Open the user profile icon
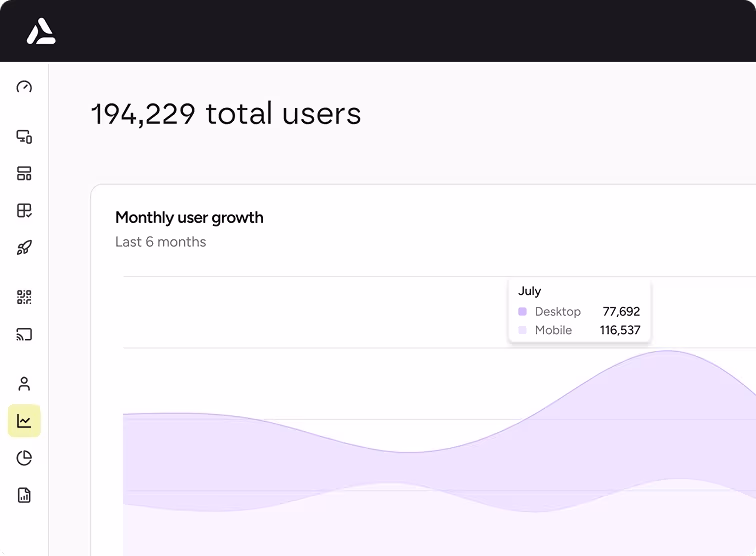 24,384
